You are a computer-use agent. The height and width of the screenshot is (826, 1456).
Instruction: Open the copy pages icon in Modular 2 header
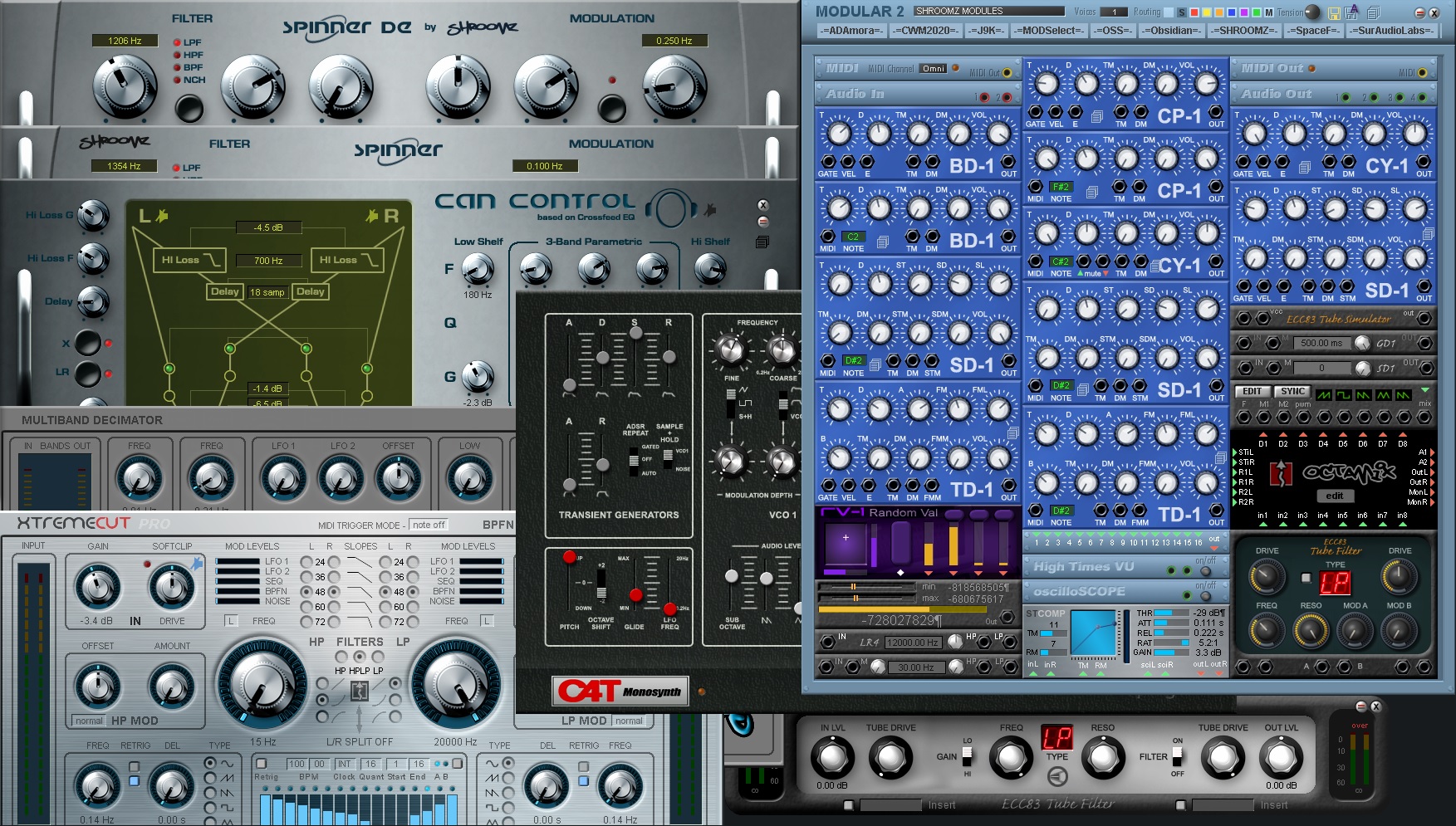[1374, 12]
